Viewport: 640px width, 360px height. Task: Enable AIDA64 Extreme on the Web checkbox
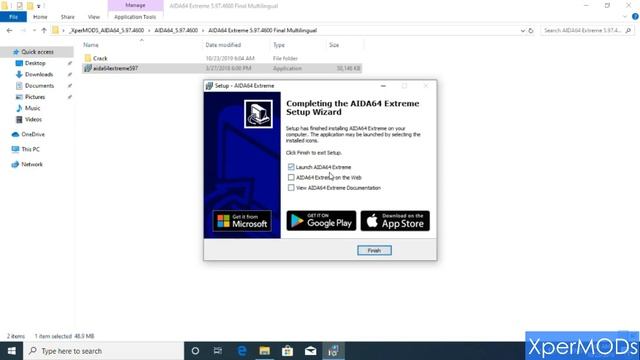291,178
